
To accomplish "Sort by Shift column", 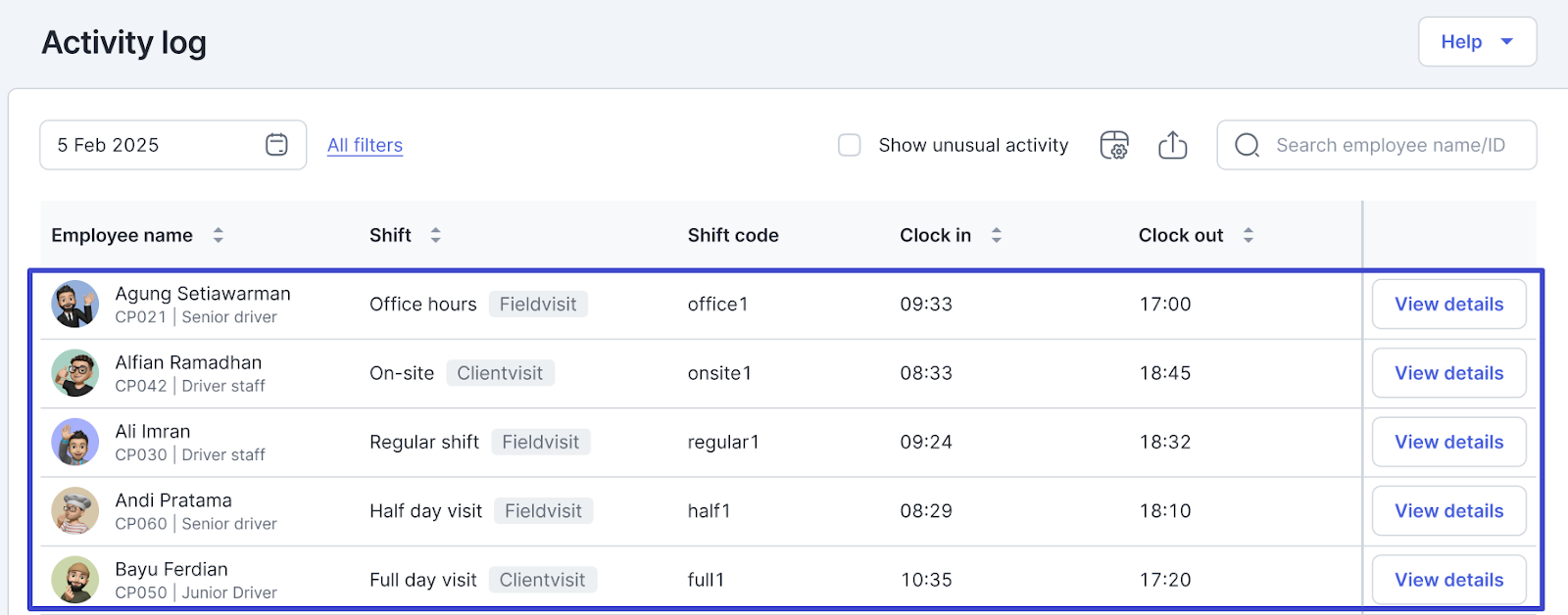I will tap(435, 235).
